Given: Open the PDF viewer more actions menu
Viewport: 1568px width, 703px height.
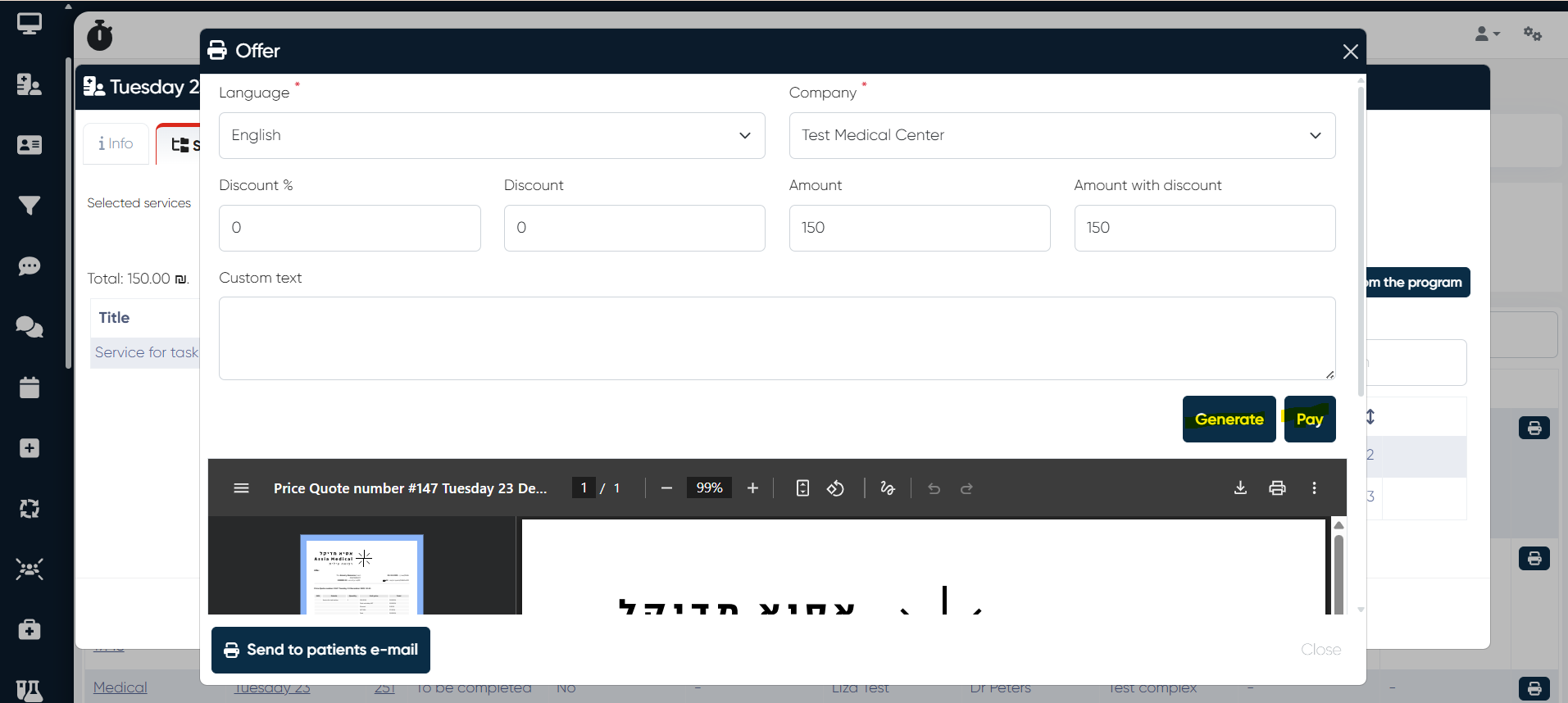Looking at the screenshot, I should [1314, 488].
